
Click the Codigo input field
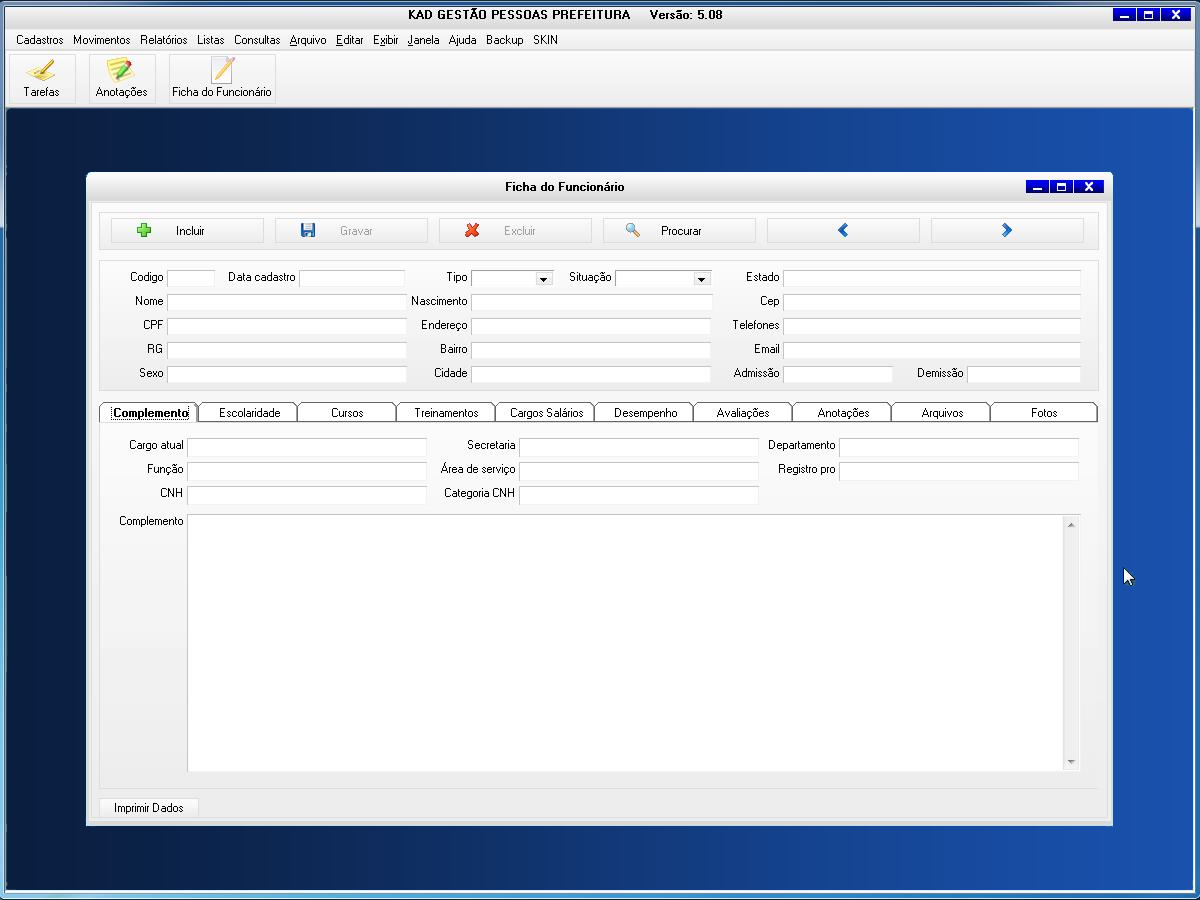tap(191, 278)
